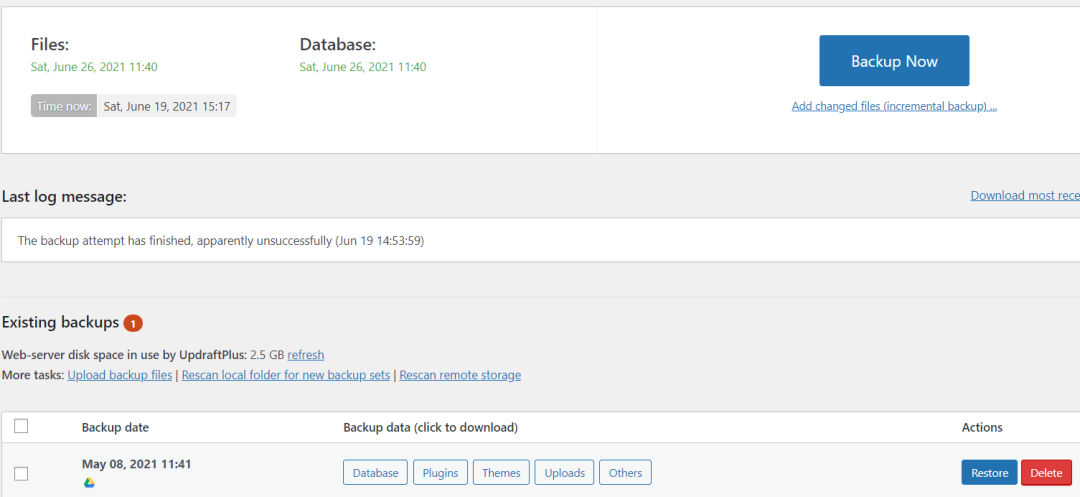Click the Backup Now button
This screenshot has width=1080, height=497.
coord(894,61)
